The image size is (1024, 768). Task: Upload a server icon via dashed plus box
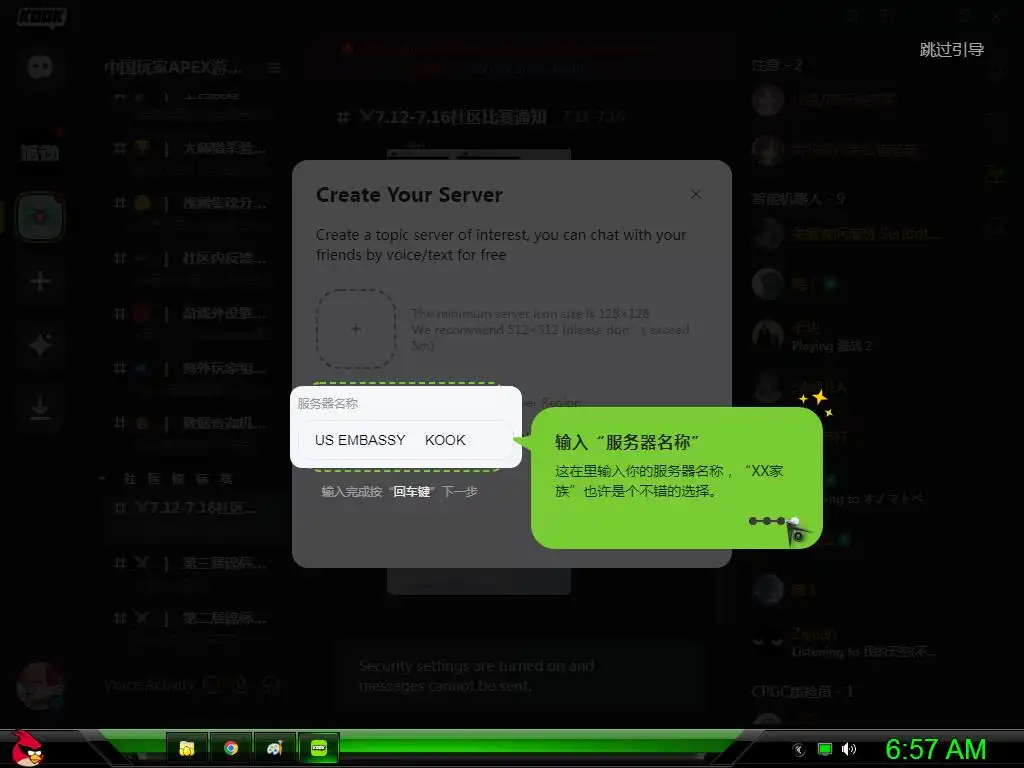pos(356,329)
